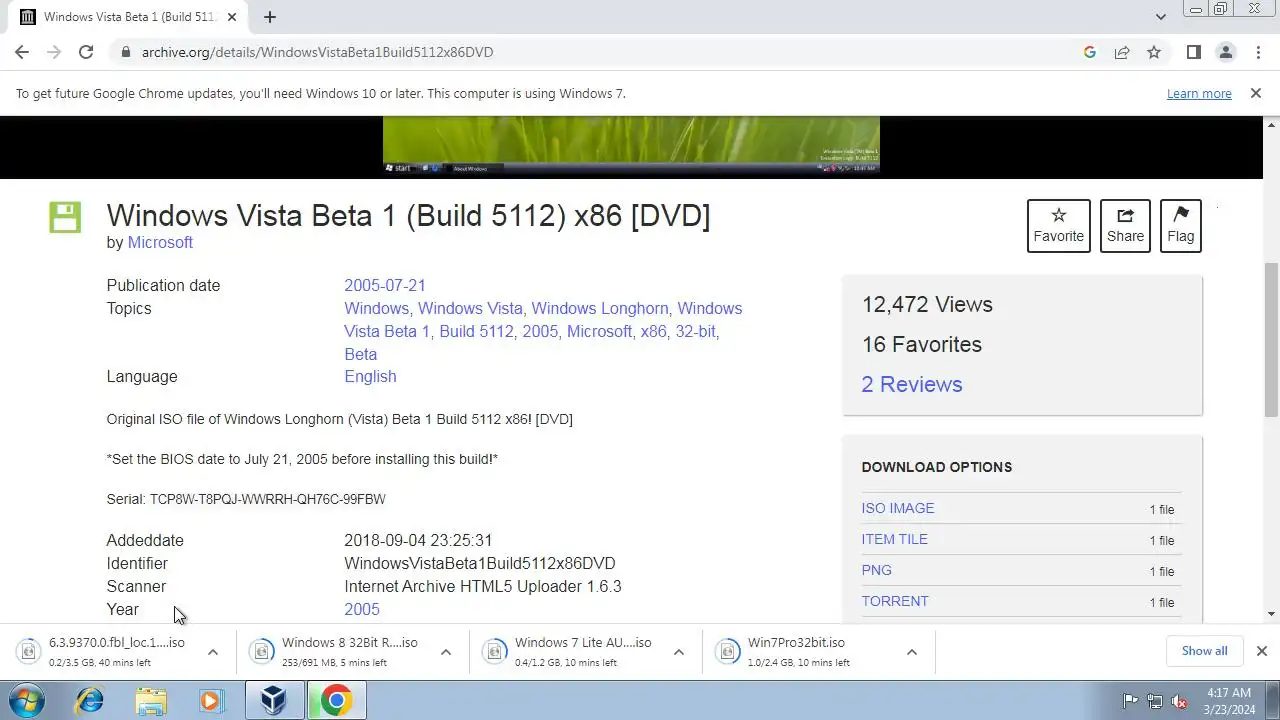Click the Favorite star button
1280x720 pixels.
[1058, 226]
